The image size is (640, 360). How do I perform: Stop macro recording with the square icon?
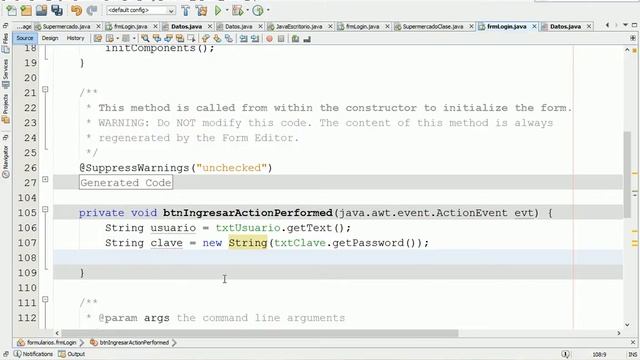281,39
